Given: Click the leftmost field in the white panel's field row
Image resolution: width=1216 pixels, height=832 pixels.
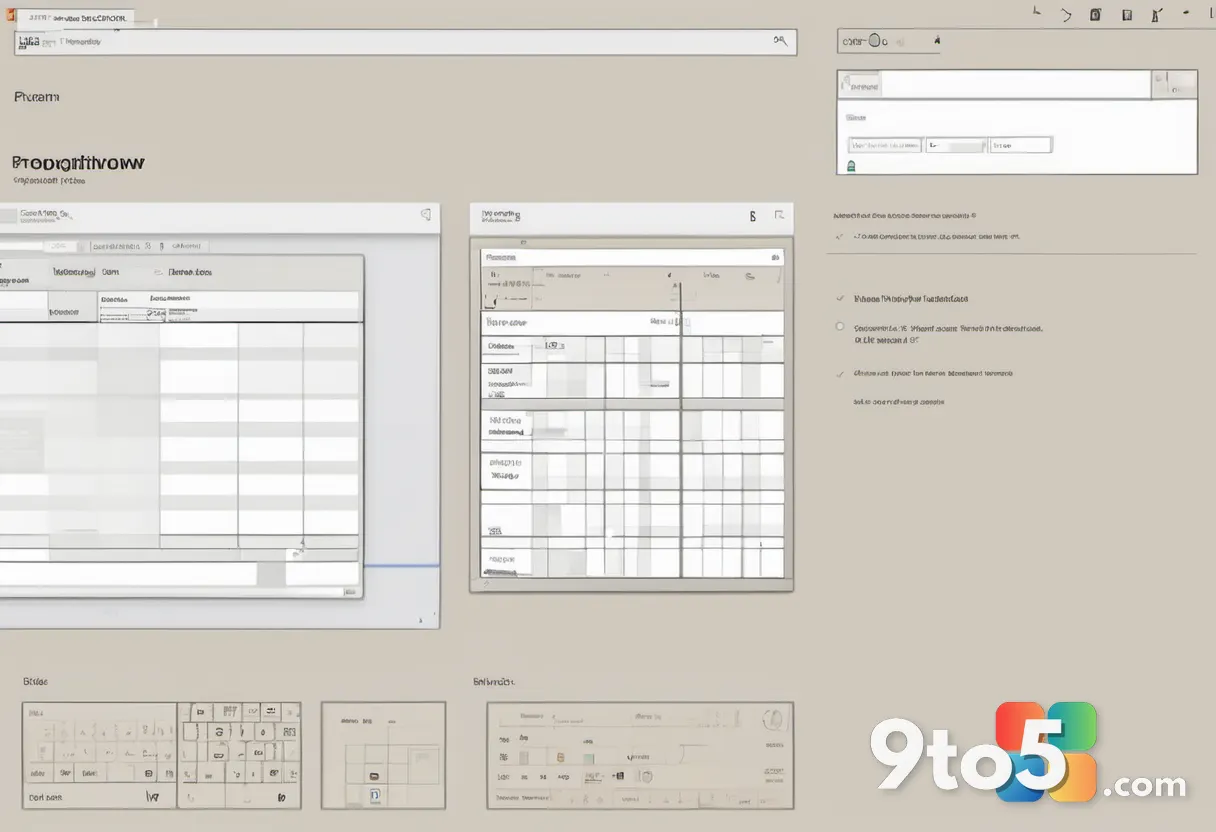Looking at the screenshot, I should click(x=884, y=145).
